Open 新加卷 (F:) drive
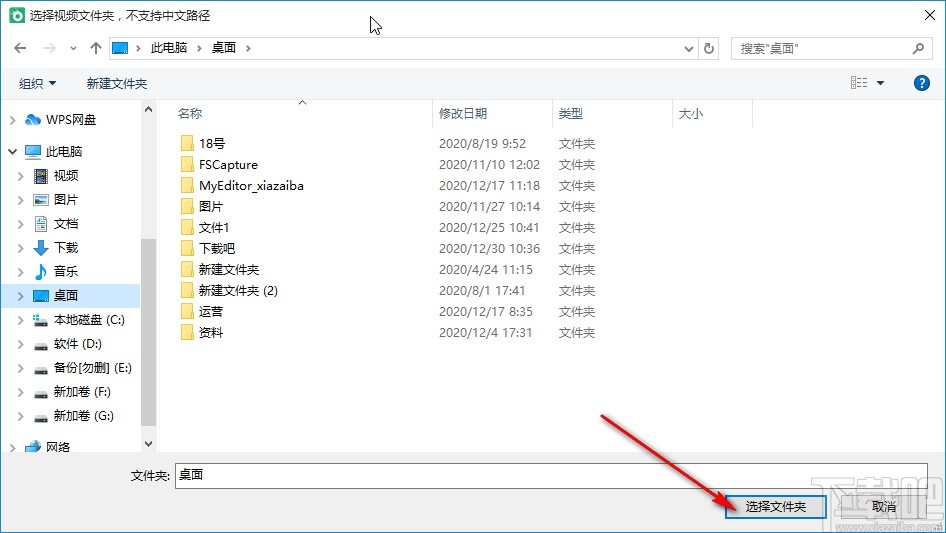This screenshot has height=533, width=946. [x=82, y=392]
